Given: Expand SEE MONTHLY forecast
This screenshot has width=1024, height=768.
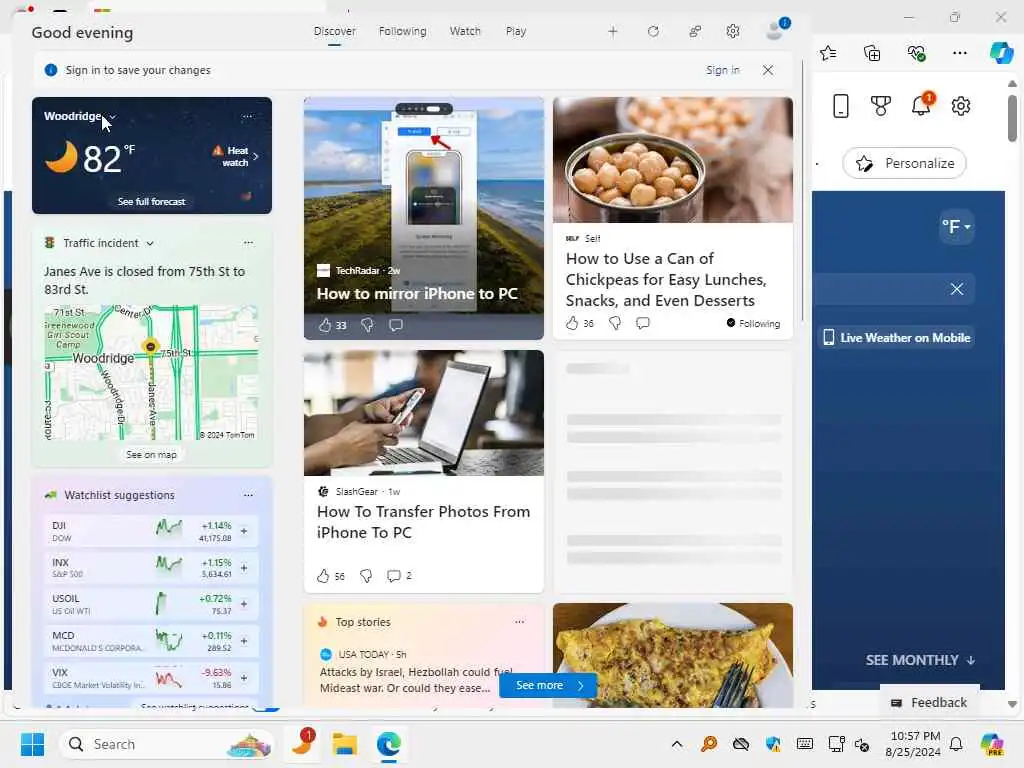Looking at the screenshot, I should pos(920,660).
